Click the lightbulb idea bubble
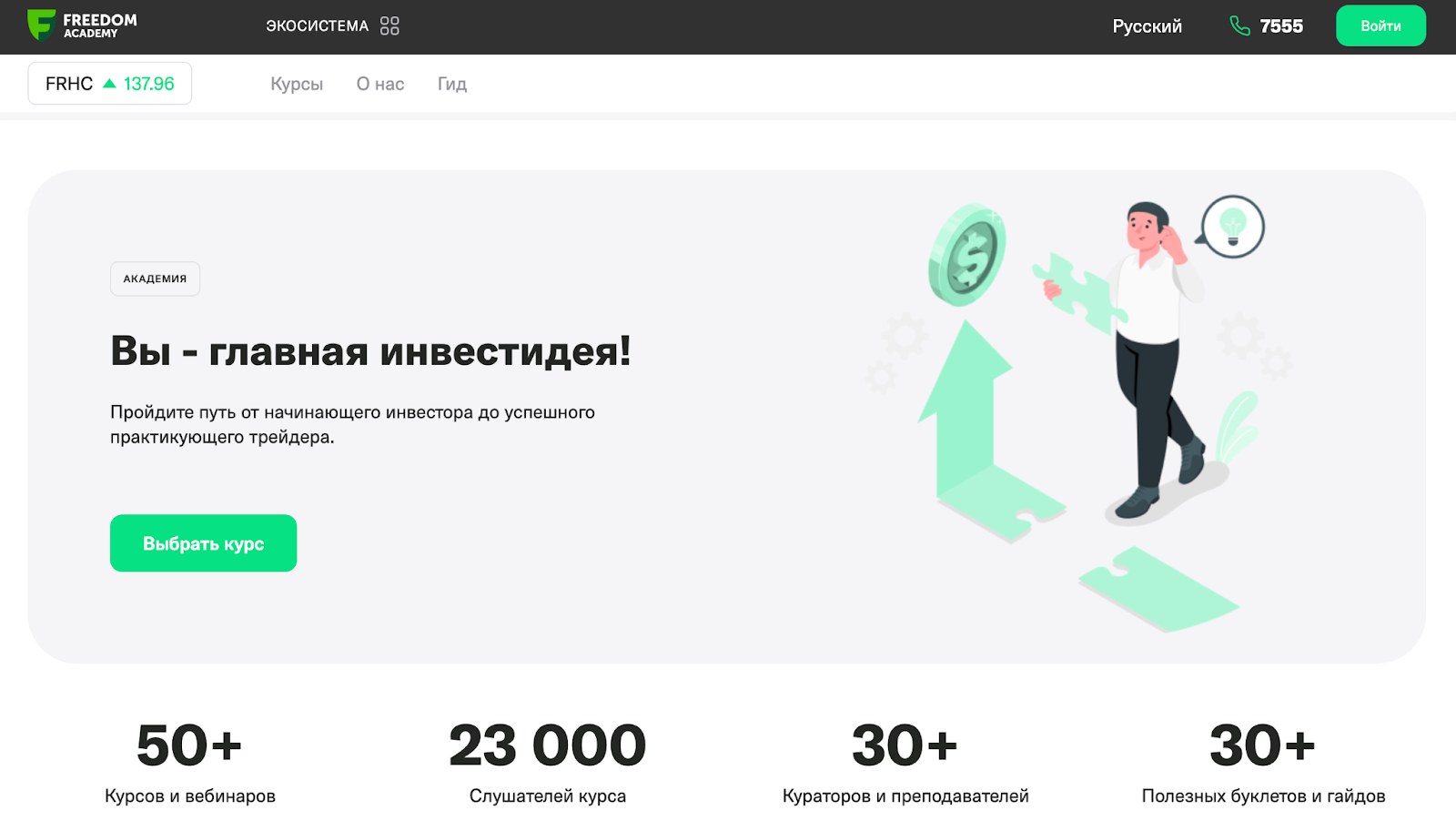The image size is (1456, 821). click(x=1230, y=227)
